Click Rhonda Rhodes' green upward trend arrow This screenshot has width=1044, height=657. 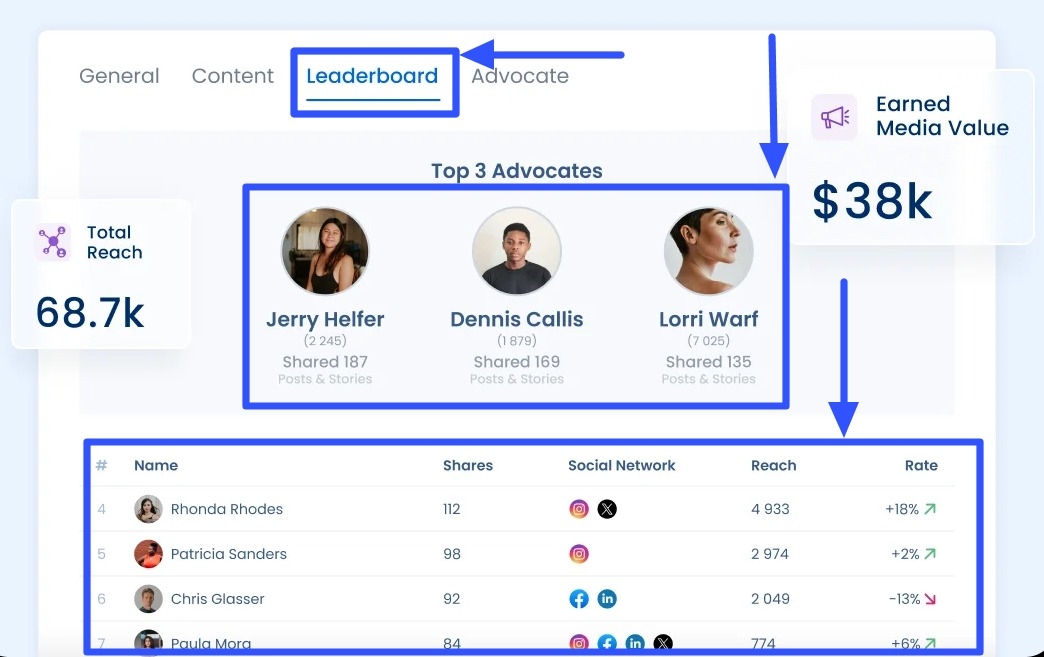[930, 508]
